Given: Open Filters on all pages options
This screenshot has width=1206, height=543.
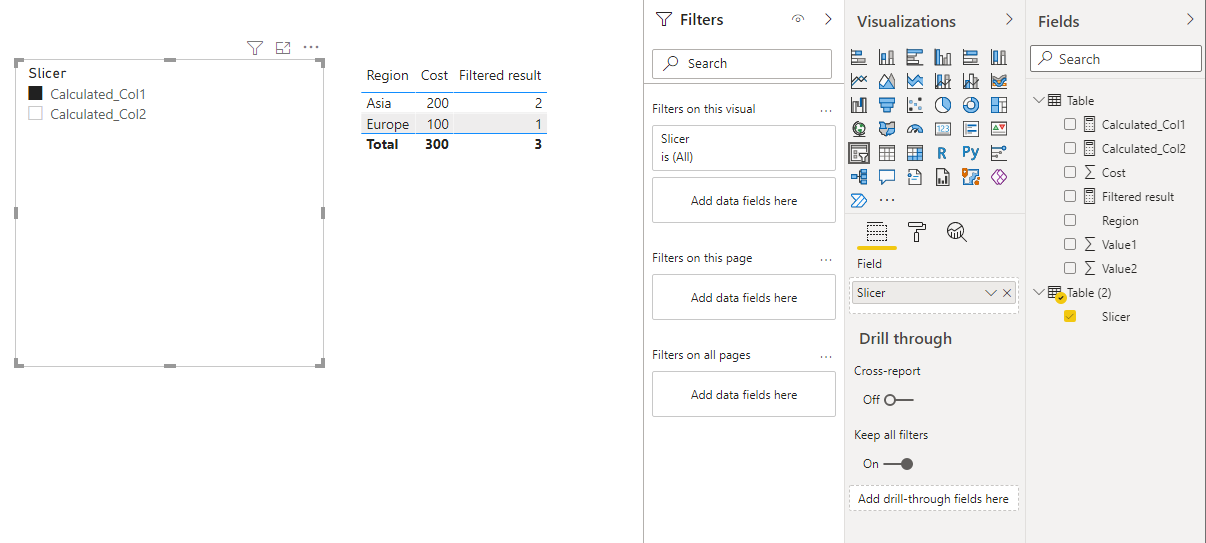Looking at the screenshot, I should [x=826, y=355].
